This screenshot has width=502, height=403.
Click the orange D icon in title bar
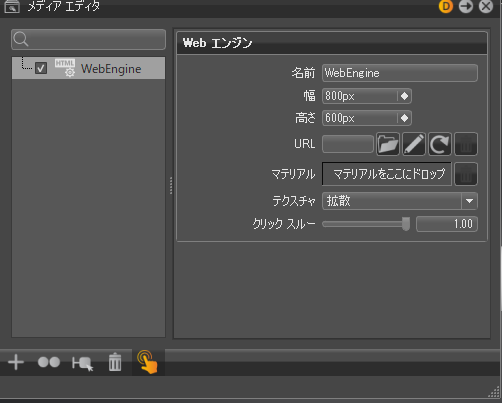click(446, 6)
